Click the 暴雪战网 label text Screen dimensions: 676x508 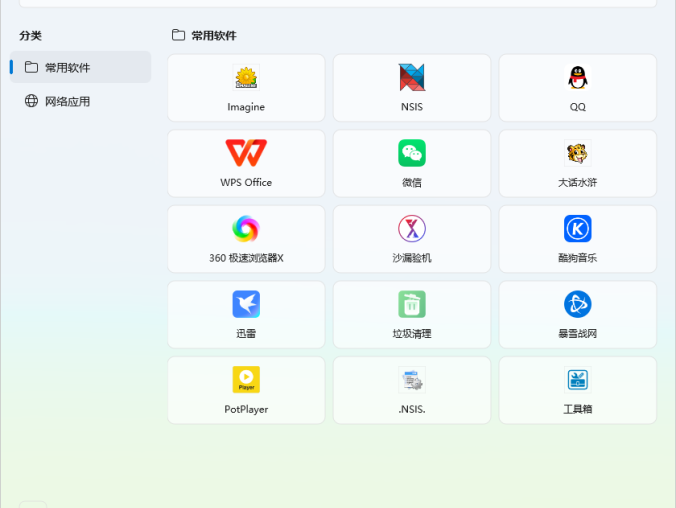[x=578, y=333]
